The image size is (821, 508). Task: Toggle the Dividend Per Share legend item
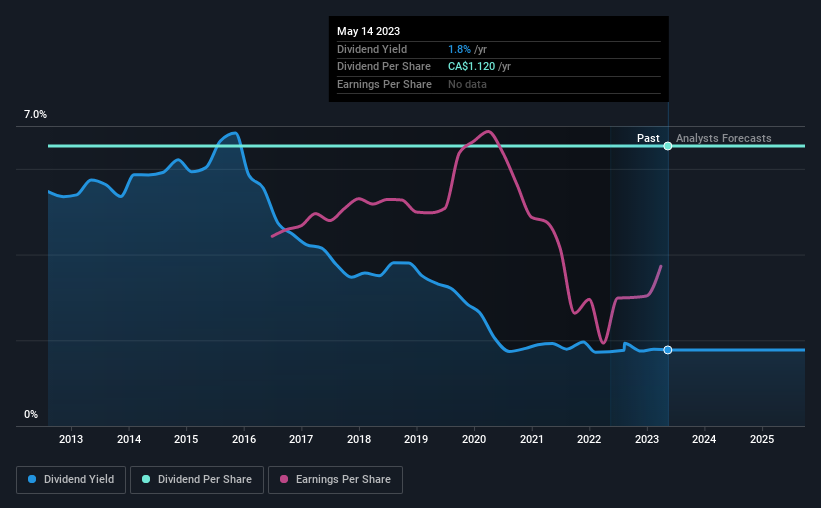tap(197, 480)
